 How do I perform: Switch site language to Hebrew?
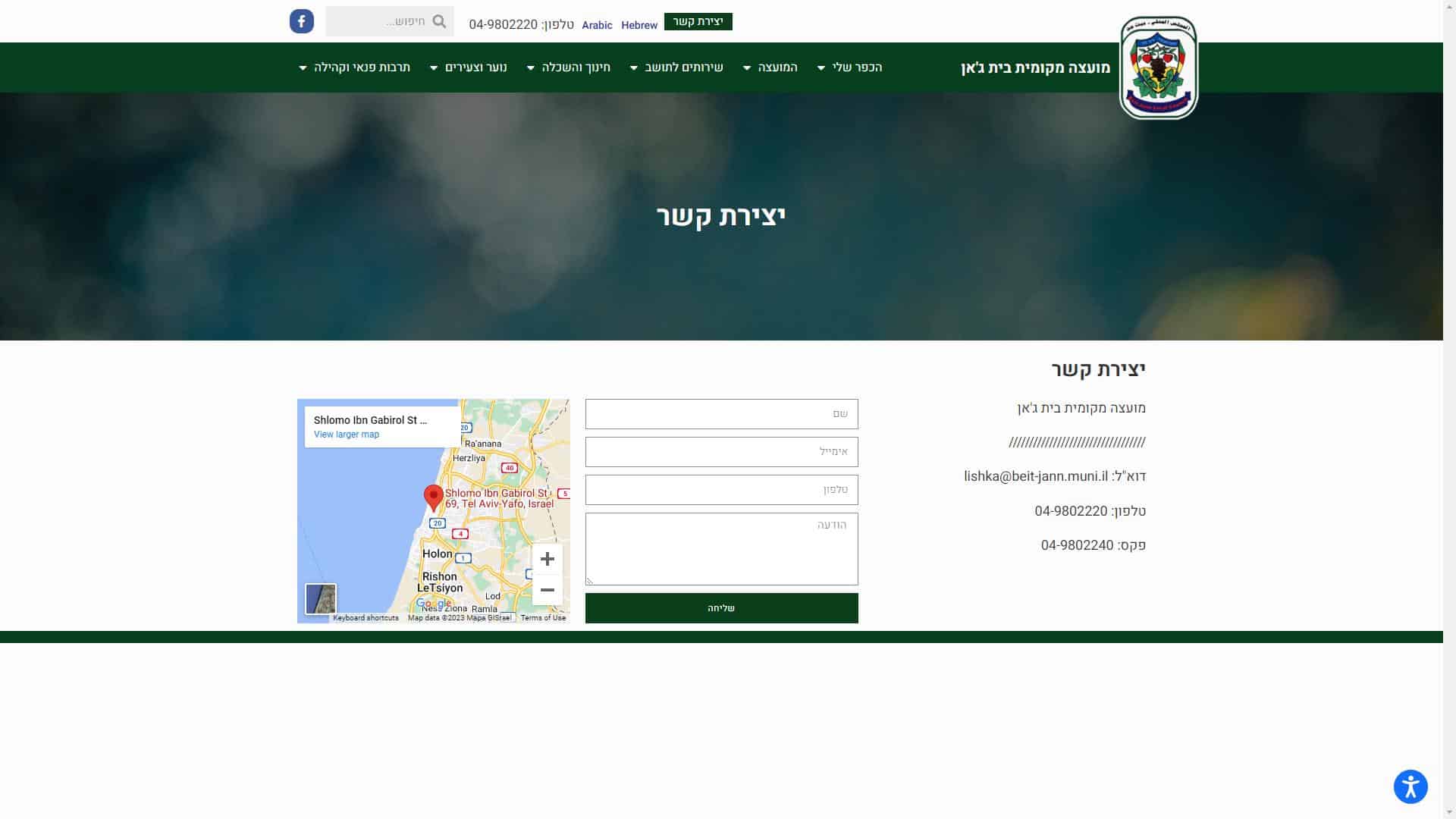point(639,25)
